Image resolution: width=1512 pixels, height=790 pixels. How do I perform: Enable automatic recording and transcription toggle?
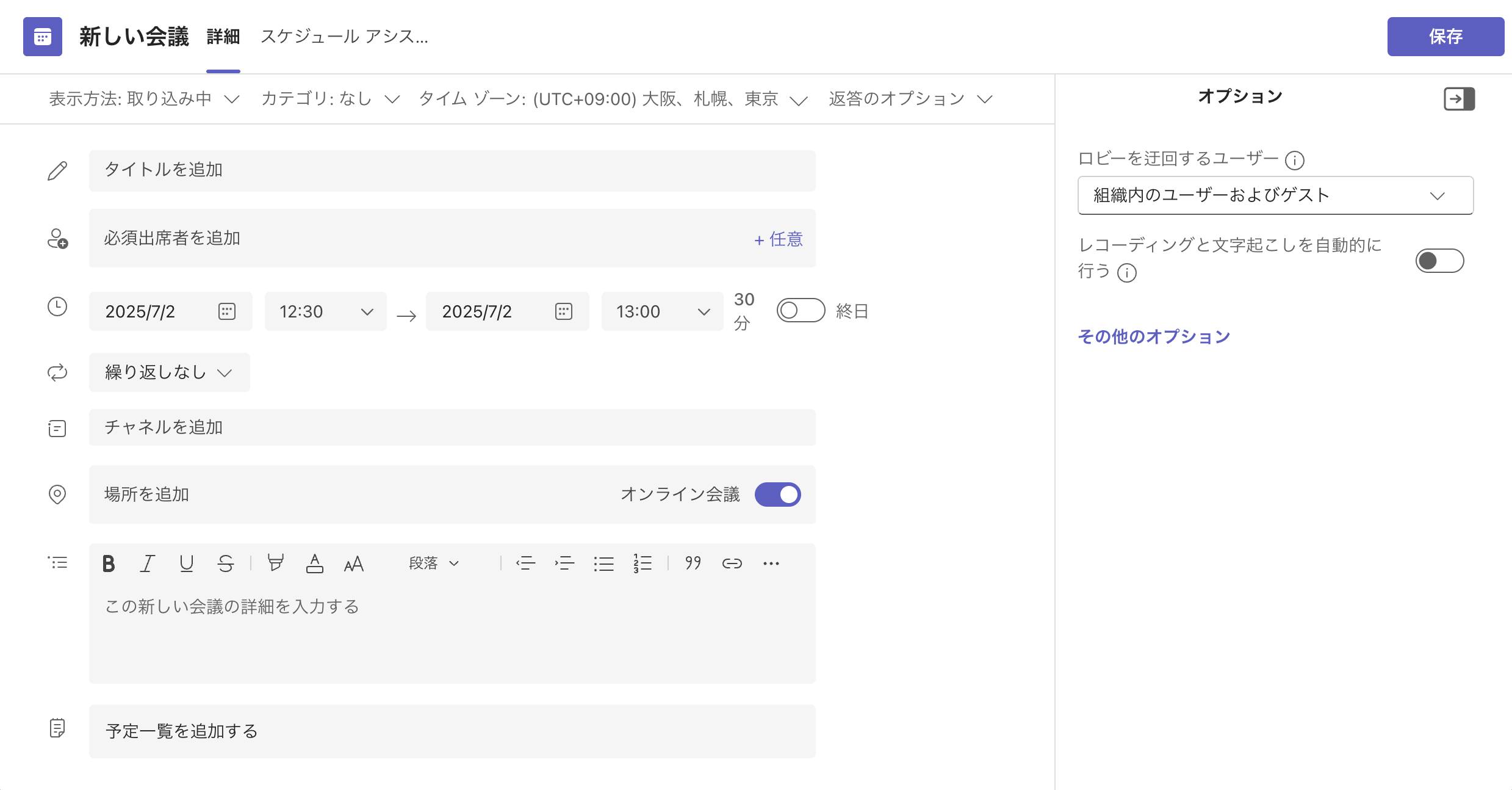pos(1439,261)
